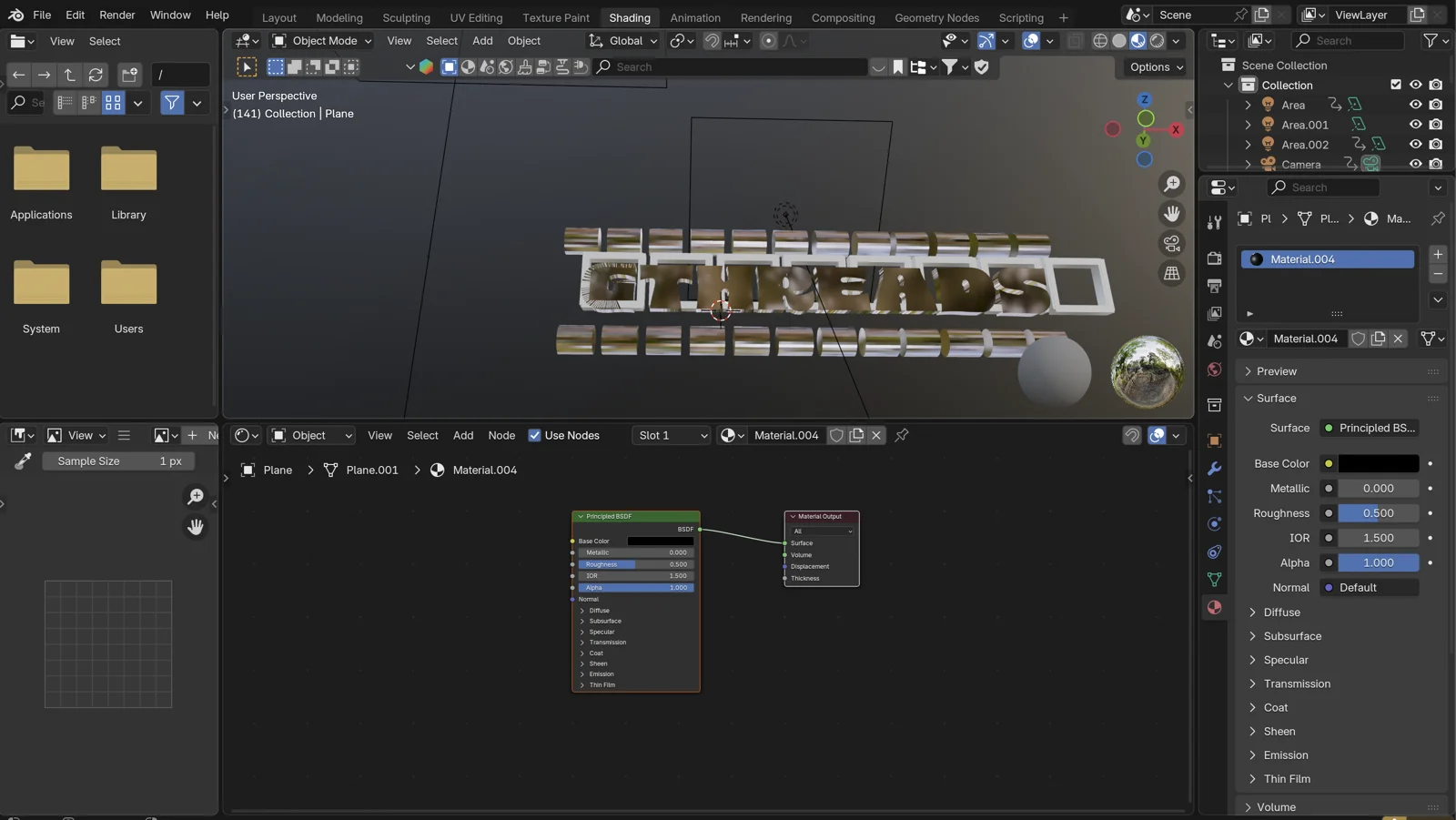Open the World properties tab
The width and height of the screenshot is (1456, 820).
[1214, 370]
